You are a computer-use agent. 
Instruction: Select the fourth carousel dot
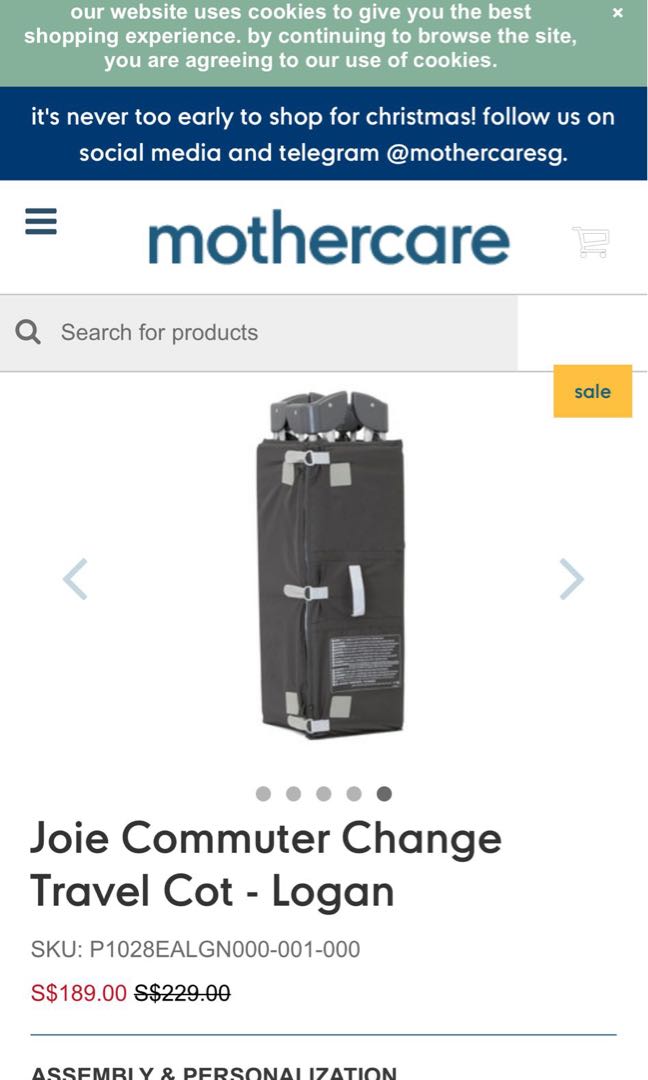click(x=354, y=793)
